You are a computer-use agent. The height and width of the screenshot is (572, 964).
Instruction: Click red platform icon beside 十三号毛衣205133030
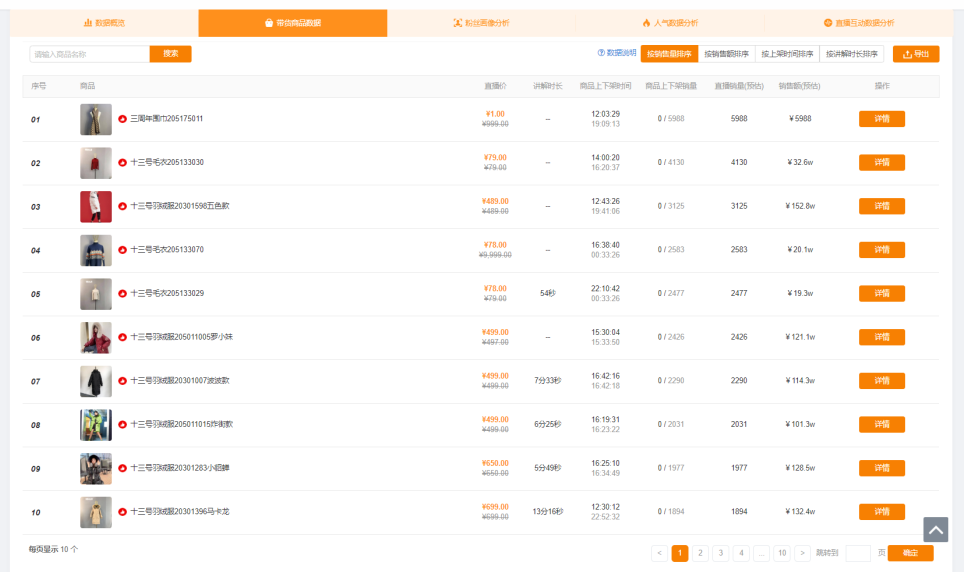tap(122, 163)
